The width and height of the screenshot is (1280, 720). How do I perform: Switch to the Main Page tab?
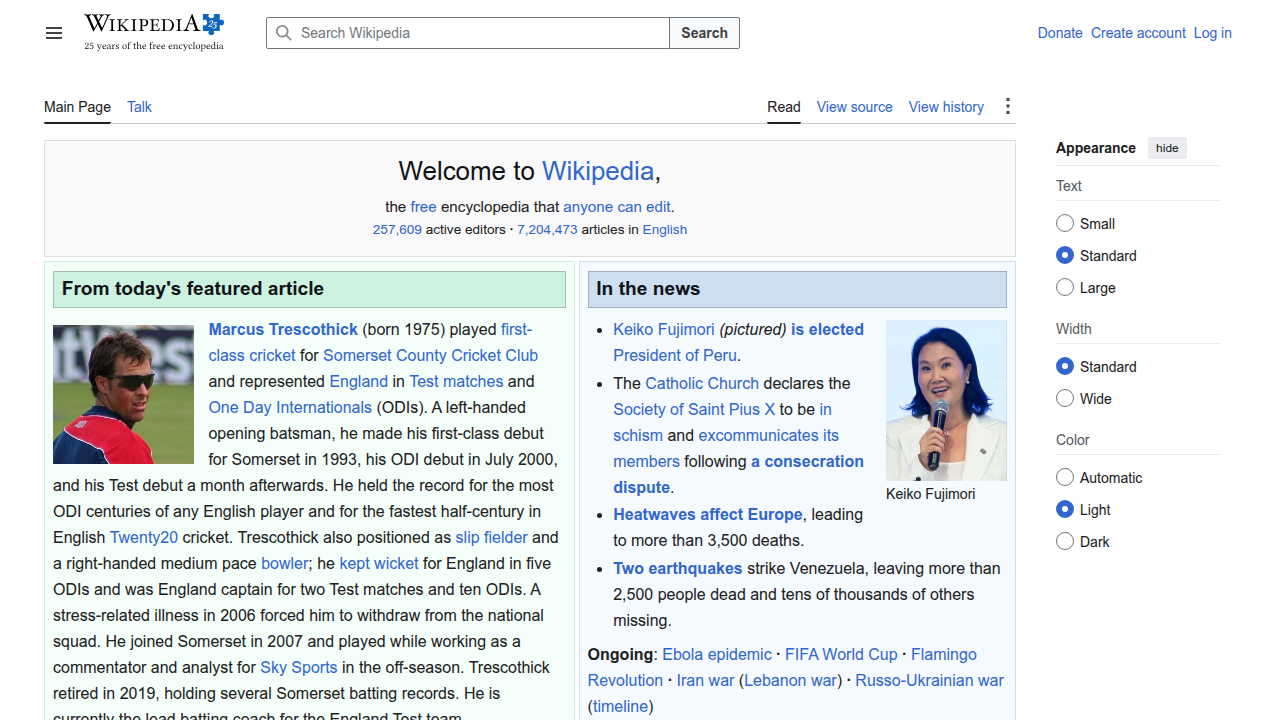tap(77, 107)
